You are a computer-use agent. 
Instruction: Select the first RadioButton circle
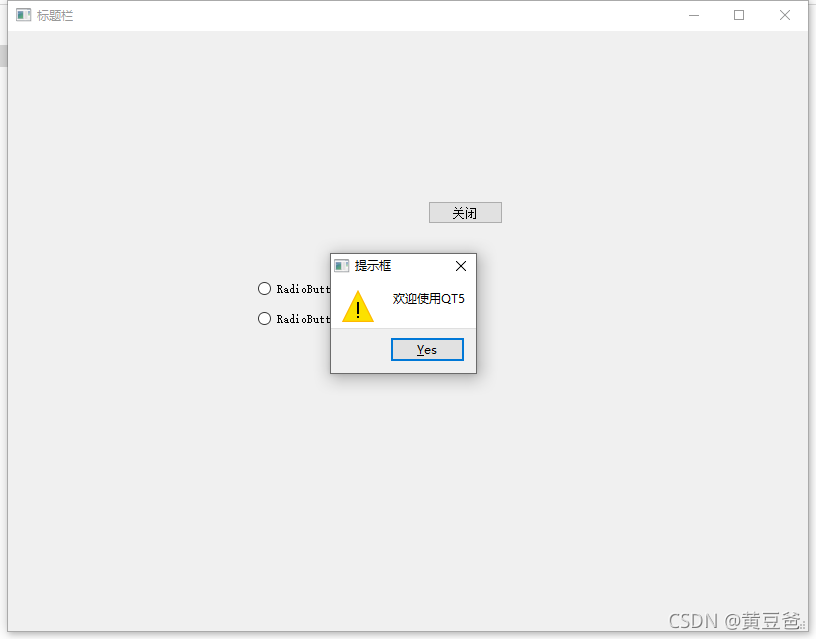264,288
